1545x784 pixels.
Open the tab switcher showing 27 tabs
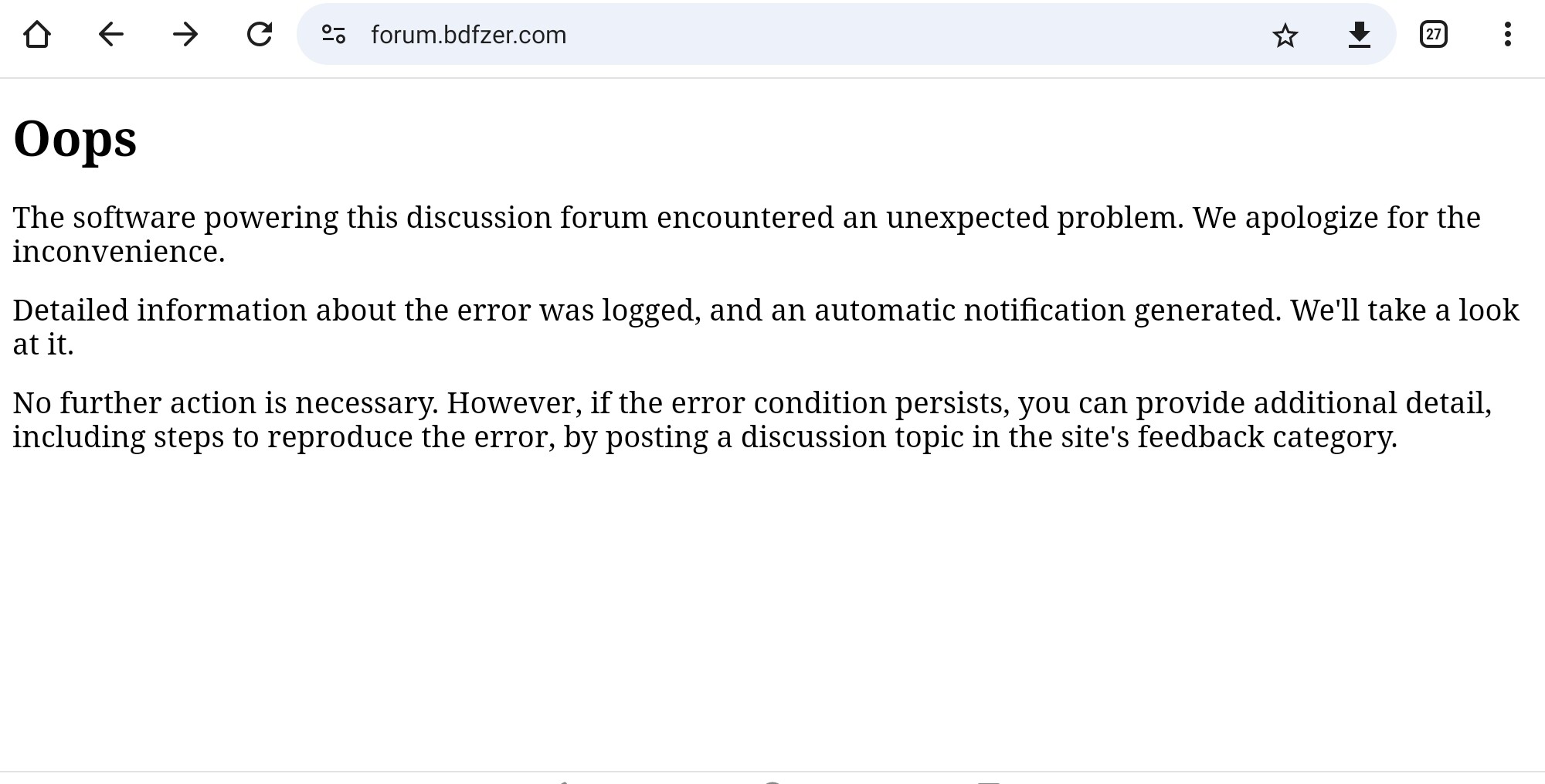pos(1433,35)
